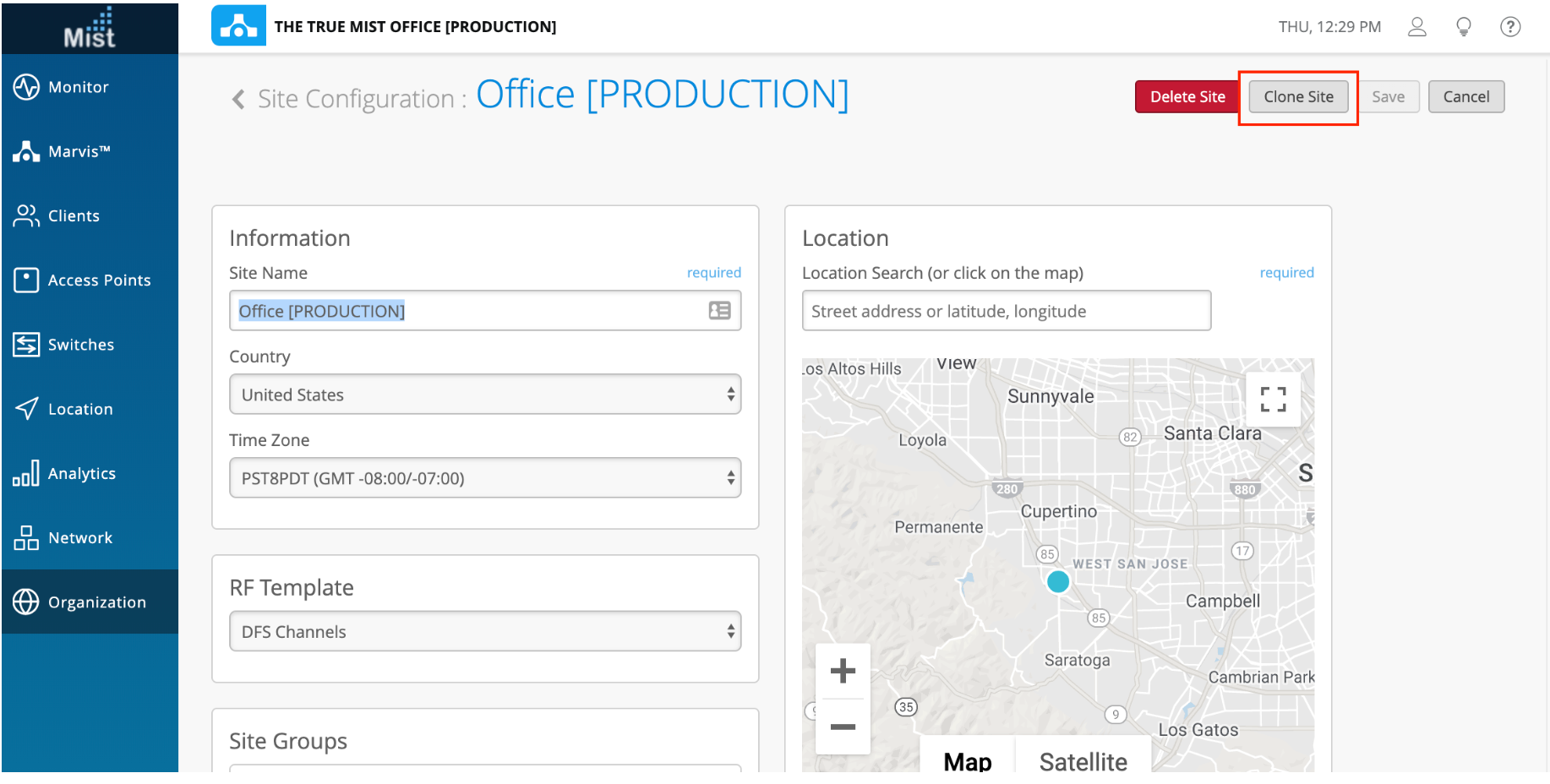
Task: Click the Cancel button
Action: [x=1465, y=97]
